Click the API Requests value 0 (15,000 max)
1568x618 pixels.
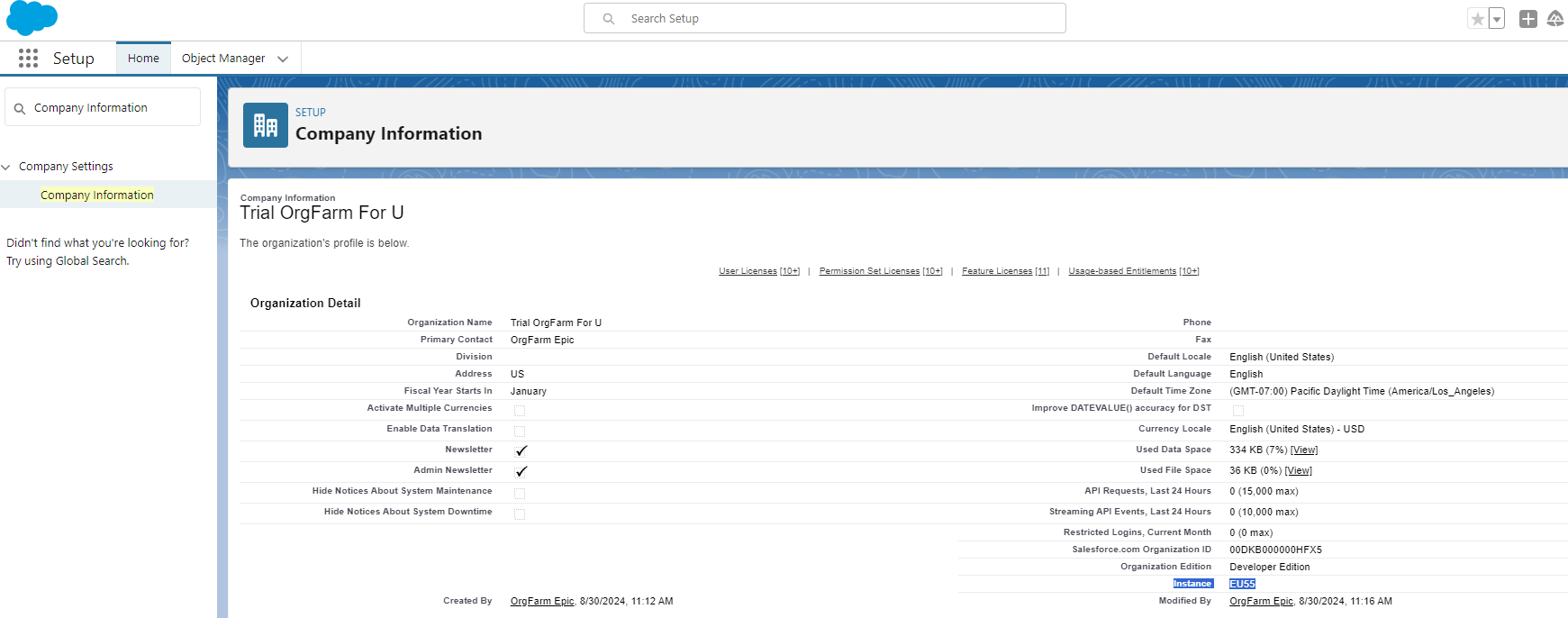coord(1264,491)
